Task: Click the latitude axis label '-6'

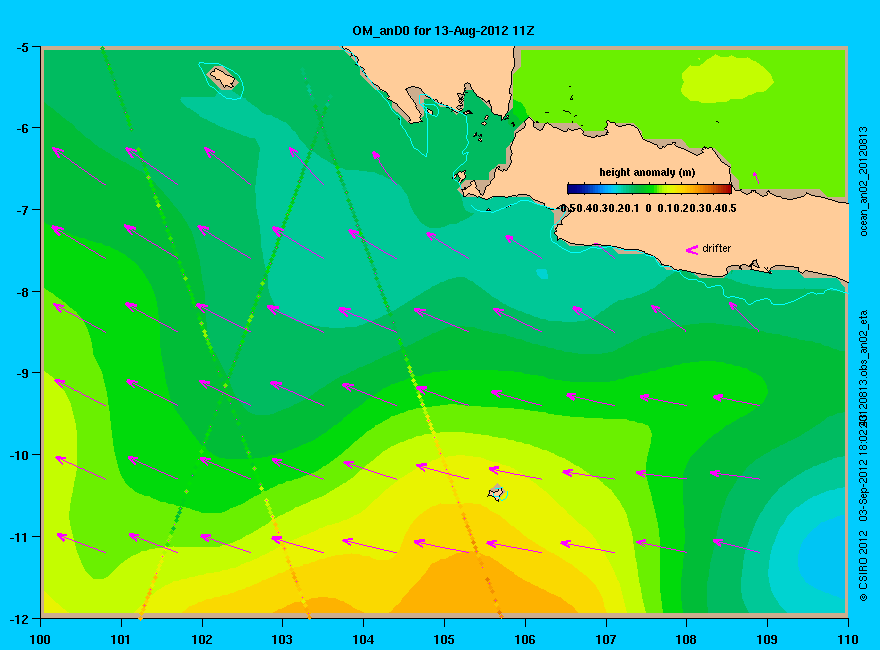Action: 22,129
